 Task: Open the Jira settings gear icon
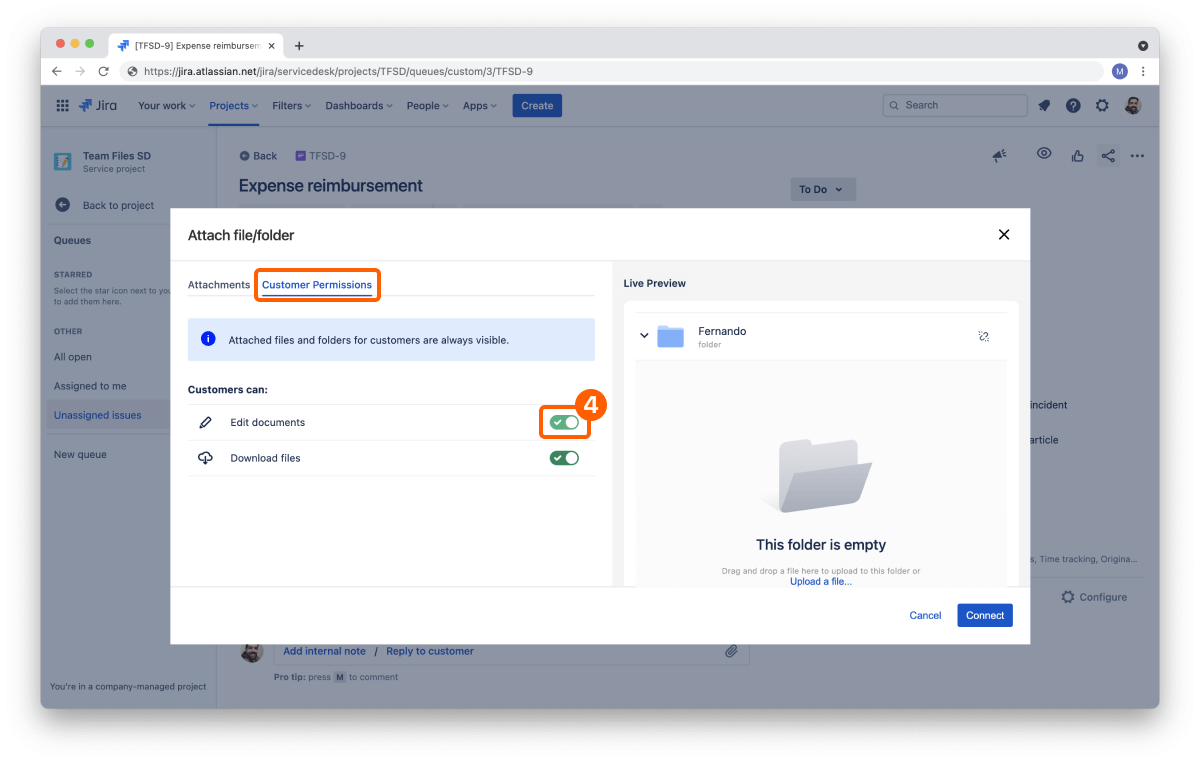1102,106
